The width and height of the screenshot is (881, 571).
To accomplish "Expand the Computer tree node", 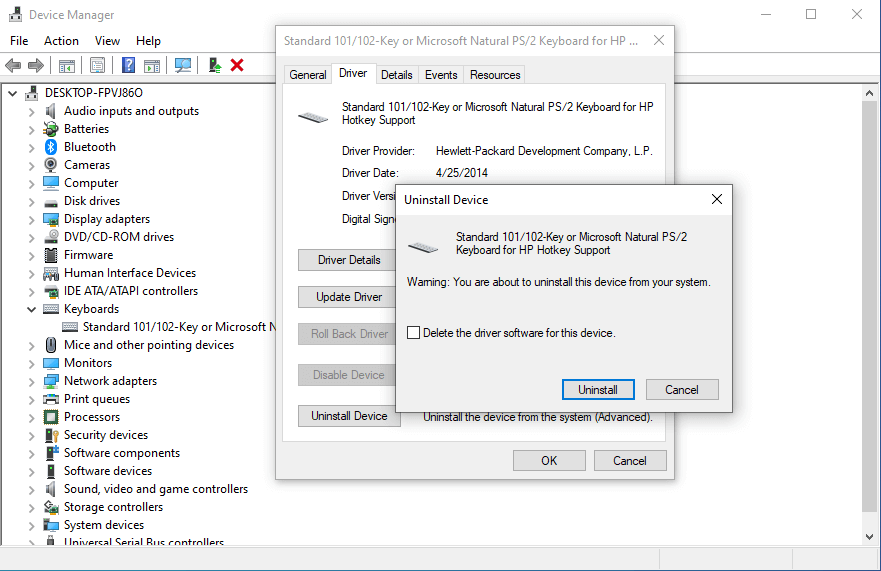I will point(31,184).
